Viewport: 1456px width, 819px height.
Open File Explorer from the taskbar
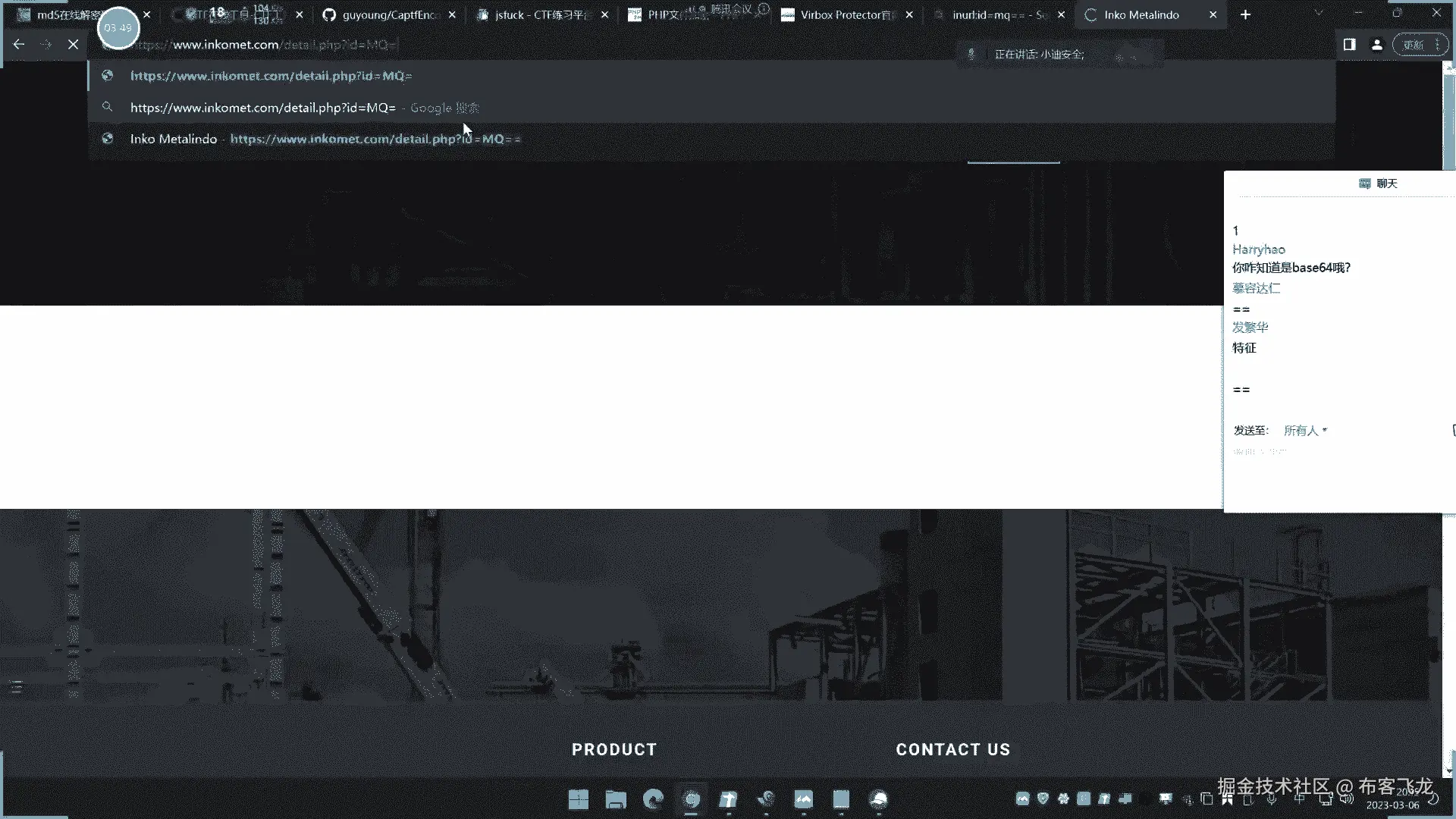click(x=616, y=799)
